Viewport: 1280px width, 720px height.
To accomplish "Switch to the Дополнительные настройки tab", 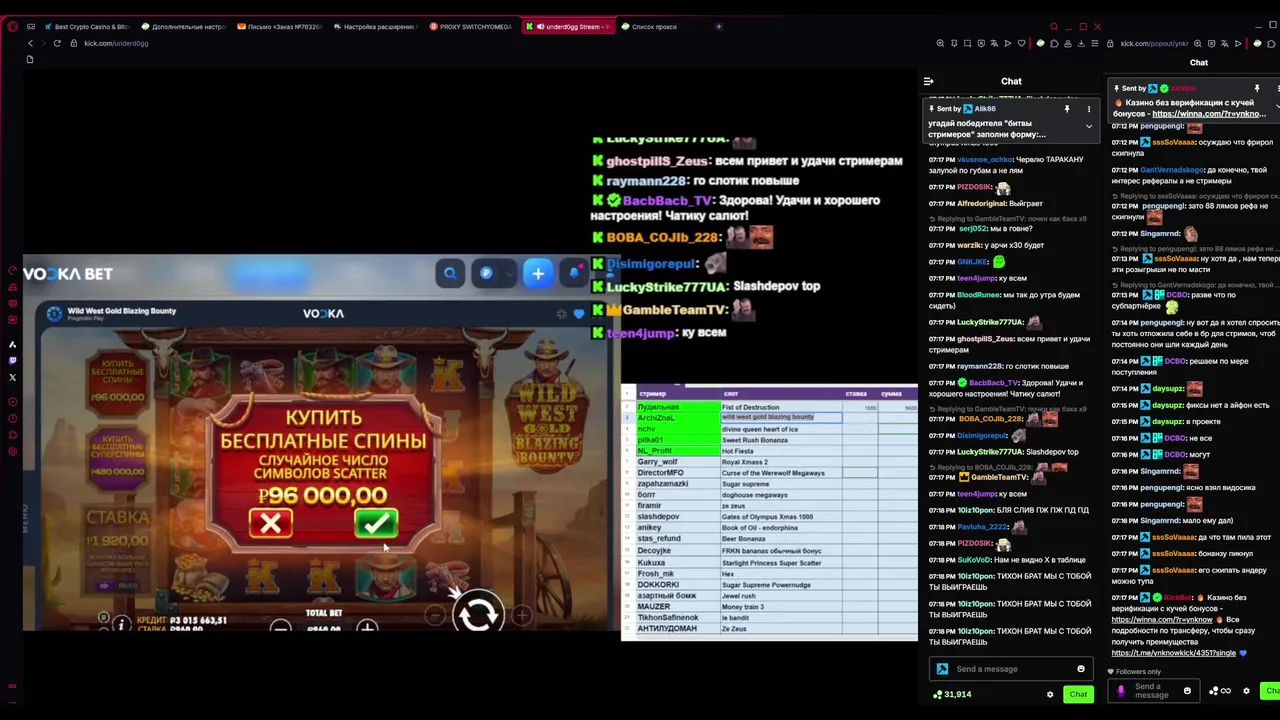I will (182, 27).
